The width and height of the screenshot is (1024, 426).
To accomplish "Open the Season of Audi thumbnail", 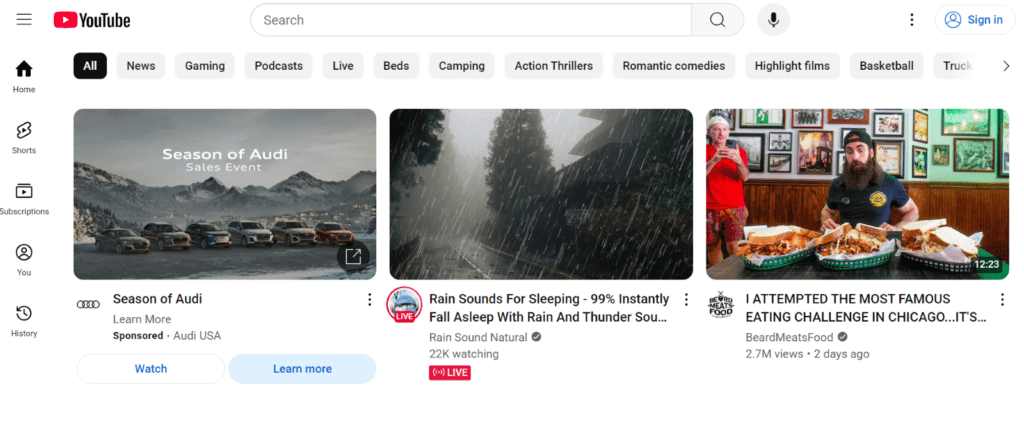I will tap(225, 194).
